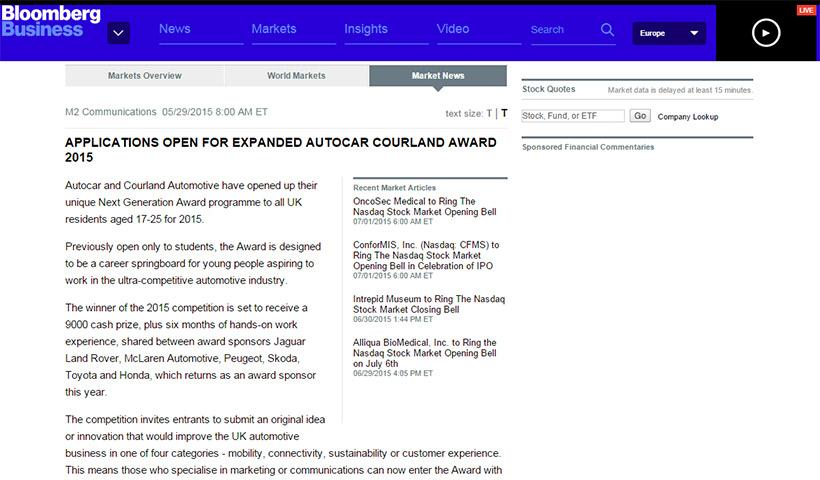Click the red LIVE badge
This screenshot has width=820, height=480.
[805, 10]
